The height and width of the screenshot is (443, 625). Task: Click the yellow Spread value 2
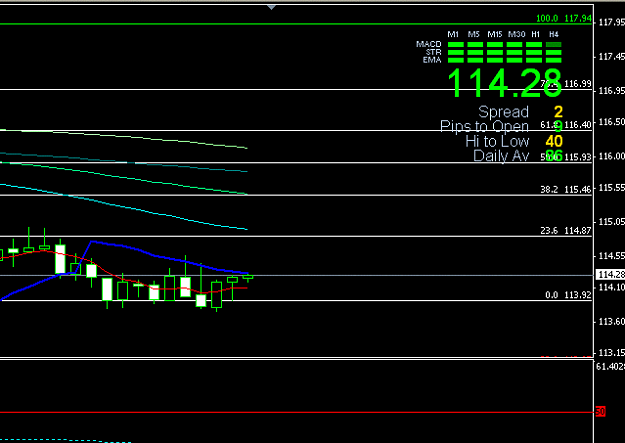[x=558, y=112]
